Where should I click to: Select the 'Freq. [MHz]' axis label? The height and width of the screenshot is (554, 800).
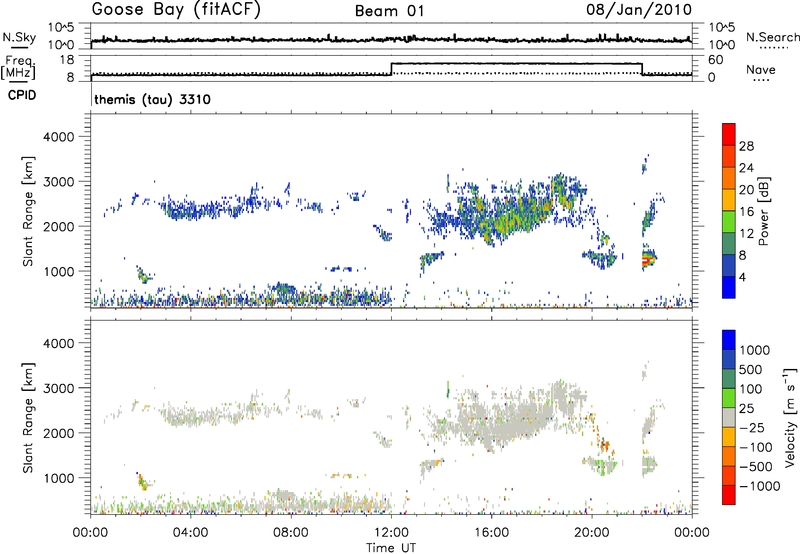pyautogui.click(x=20, y=67)
